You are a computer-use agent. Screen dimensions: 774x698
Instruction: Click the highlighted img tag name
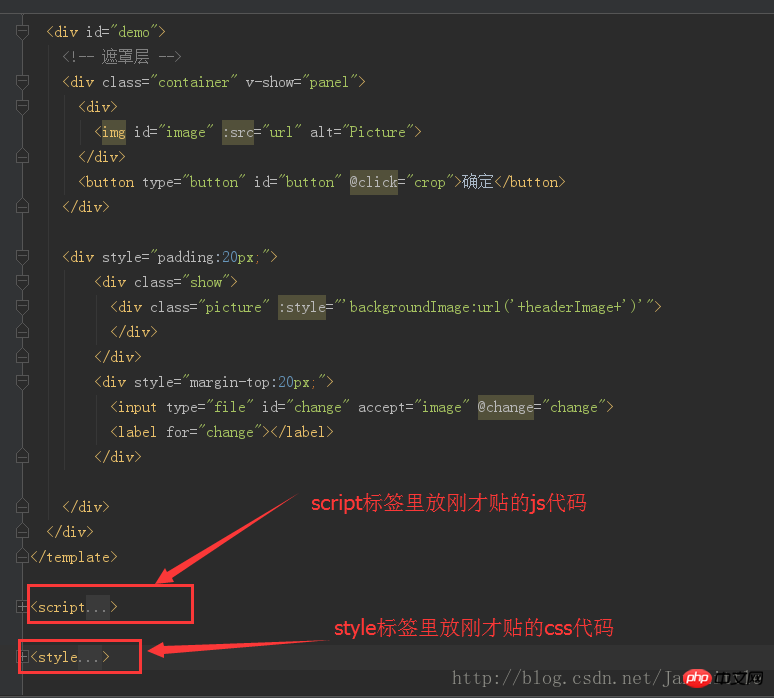pos(114,132)
